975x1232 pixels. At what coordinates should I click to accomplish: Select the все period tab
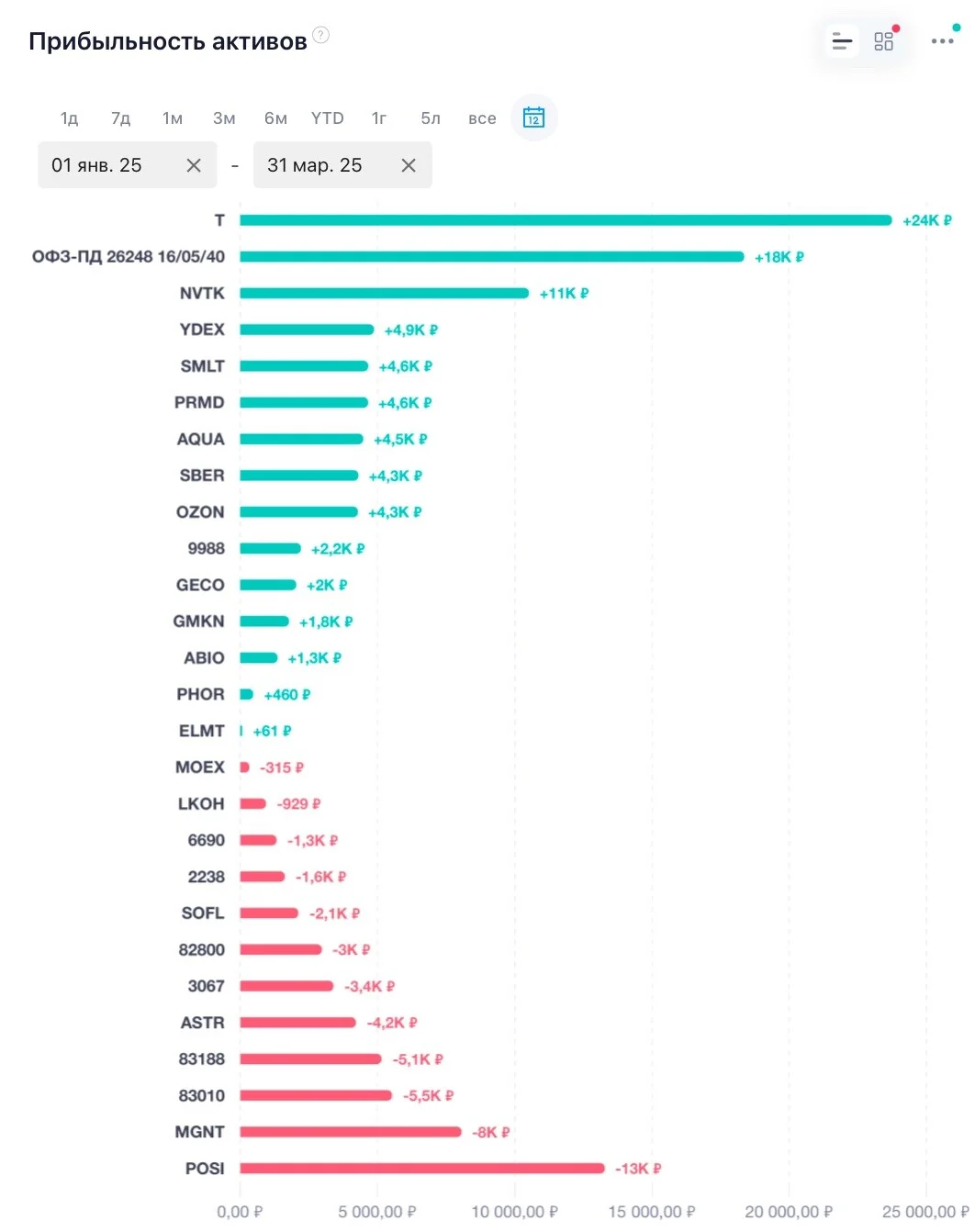pyautogui.click(x=482, y=118)
